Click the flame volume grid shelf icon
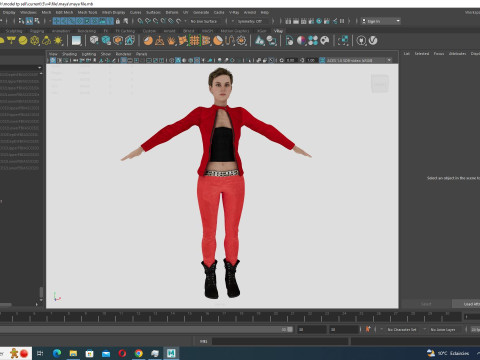This screenshot has width=480, height=360. tap(130, 41)
